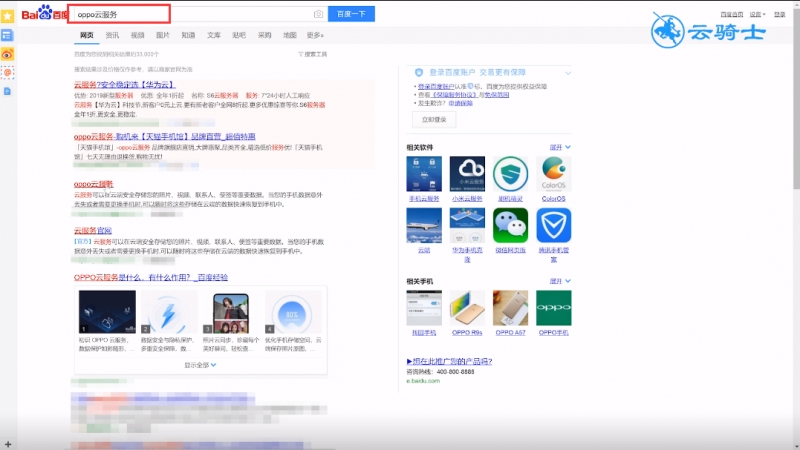Expand 显示全部 under Jingyan result
800x450 pixels.
(x=200, y=365)
